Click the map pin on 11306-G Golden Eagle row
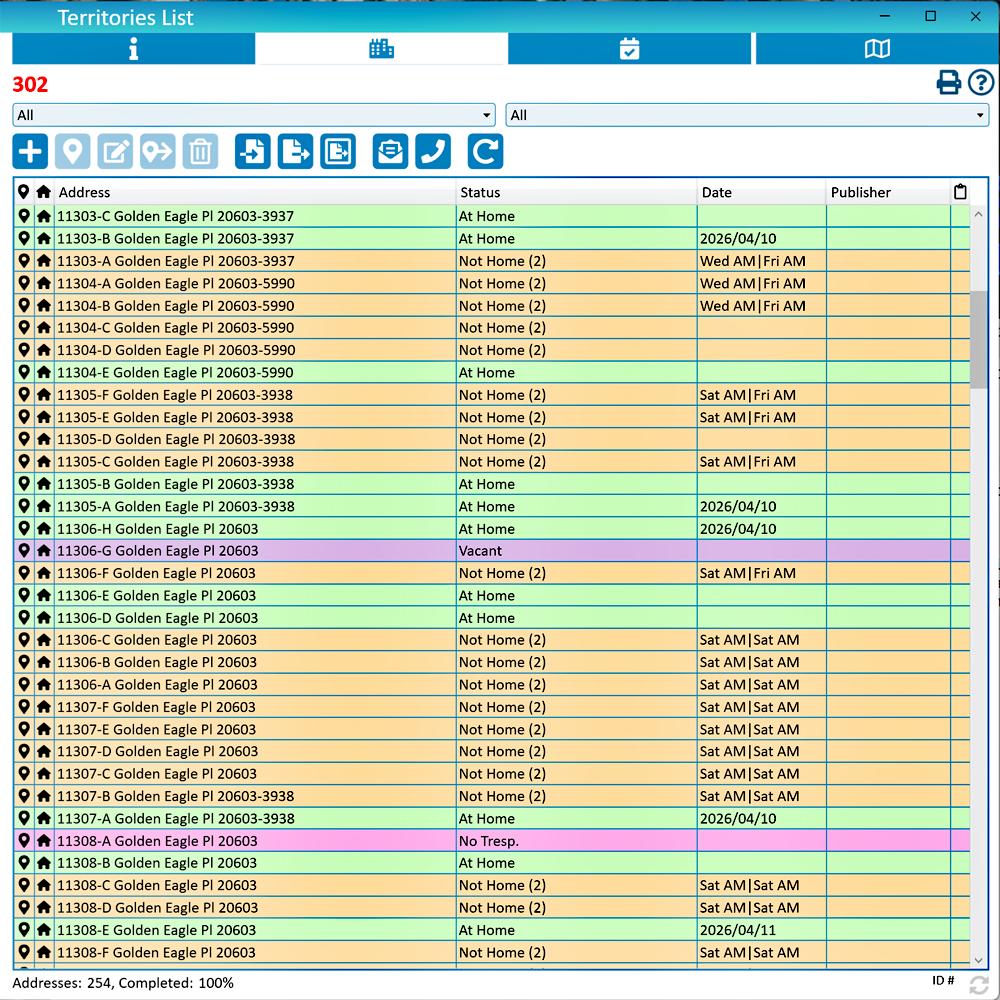Screen dimensions: 1000x1000 pos(24,551)
